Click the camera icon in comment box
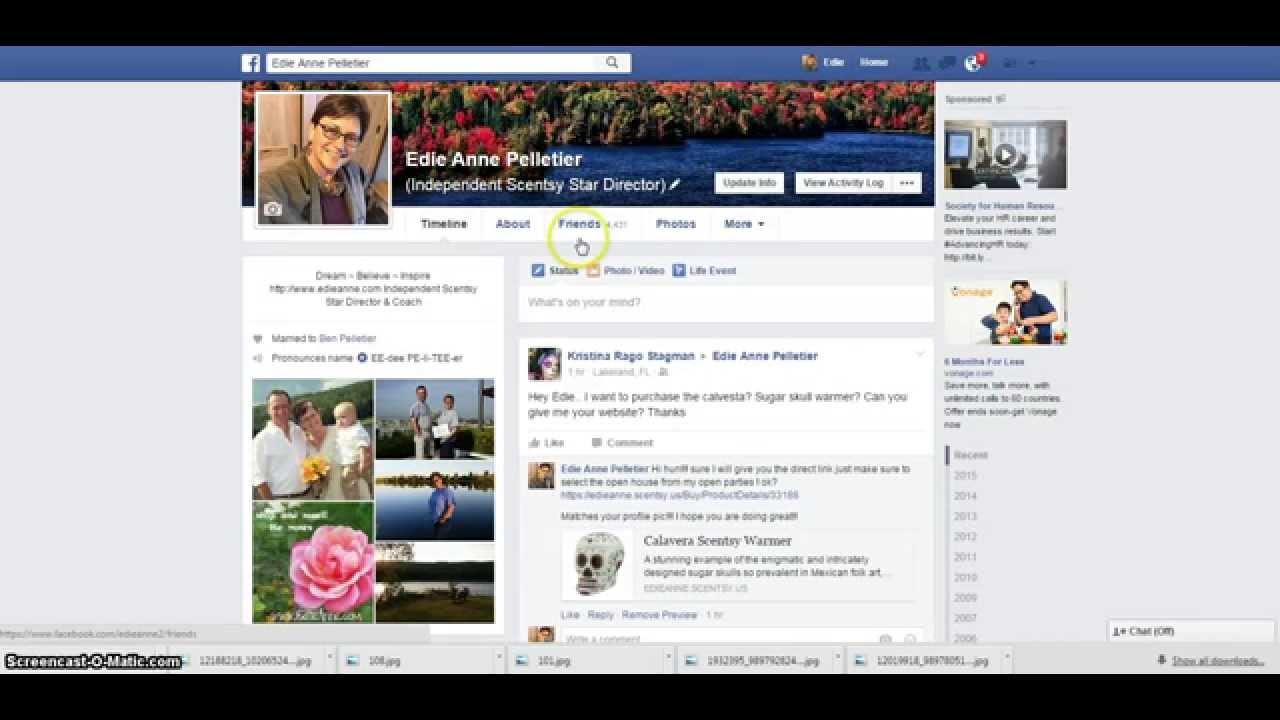The image size is (1280, 720). point(885,639)
